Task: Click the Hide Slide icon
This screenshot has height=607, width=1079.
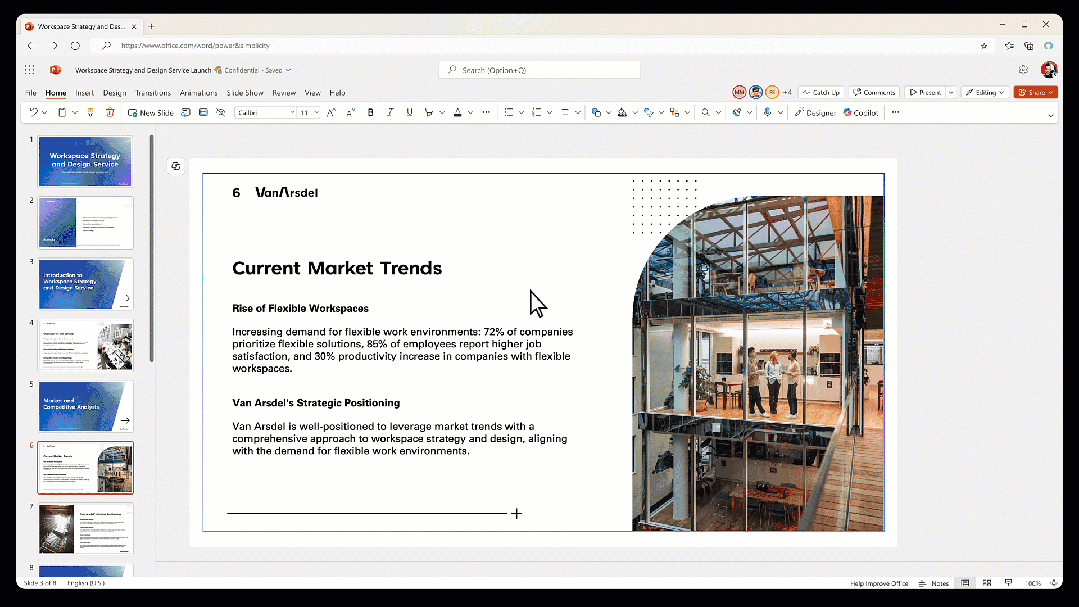Action: point(220,113)
